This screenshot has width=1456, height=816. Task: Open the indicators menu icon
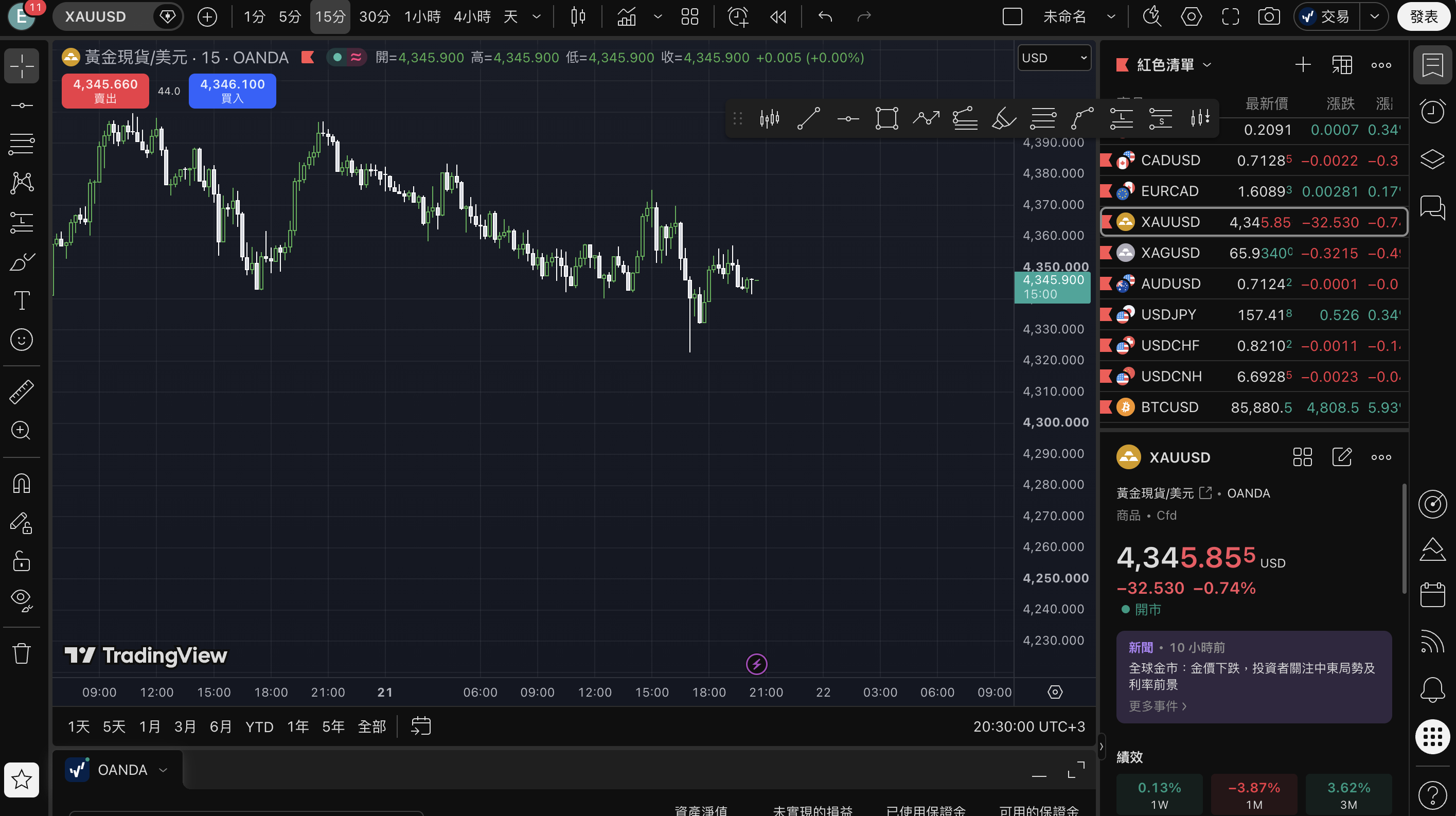pyautogui.click(x=626, y=16)
